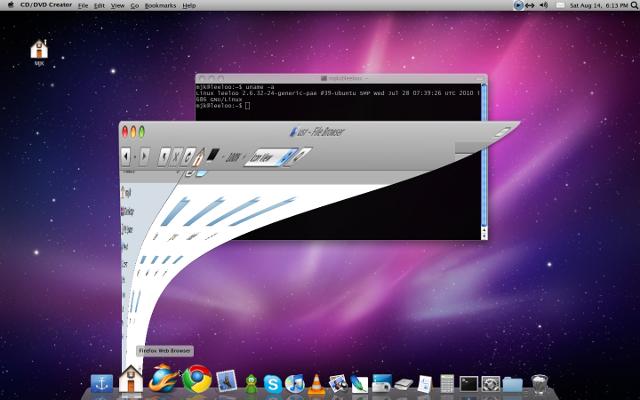Open the calculator icon in the dock

tap(447, 382)
